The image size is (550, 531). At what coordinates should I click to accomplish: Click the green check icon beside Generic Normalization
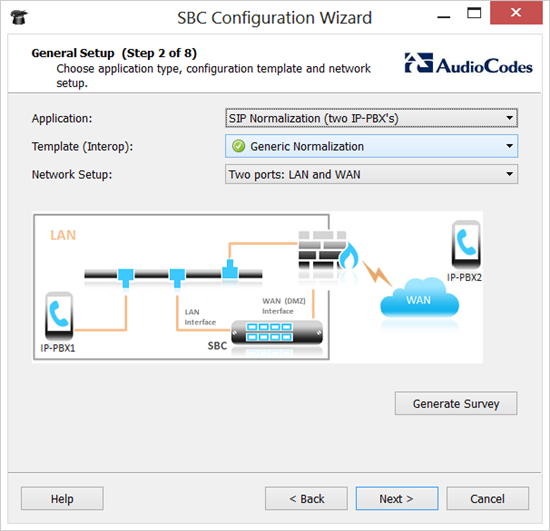239,146
